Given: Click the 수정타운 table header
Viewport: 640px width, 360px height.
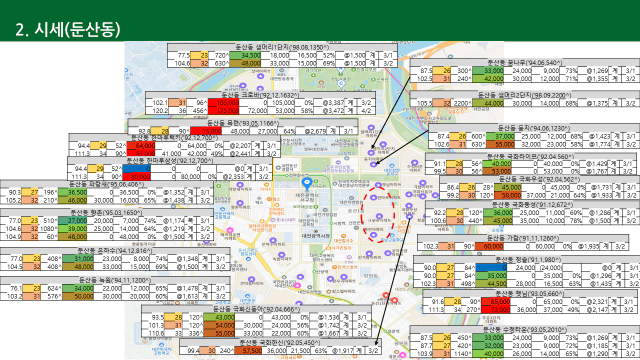Looking at the screenshot, I should 524,329.
